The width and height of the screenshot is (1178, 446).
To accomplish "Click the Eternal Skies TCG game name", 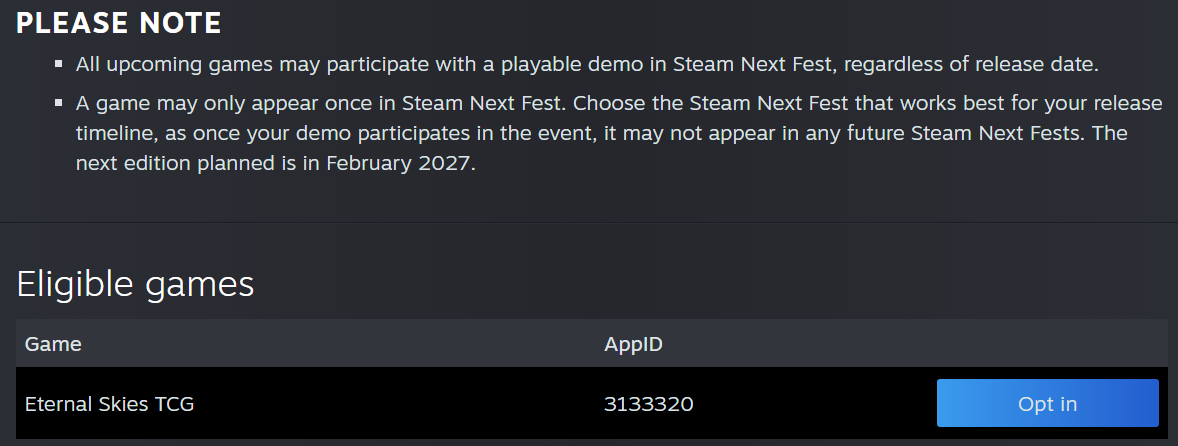I will click(x=109, y=404).
